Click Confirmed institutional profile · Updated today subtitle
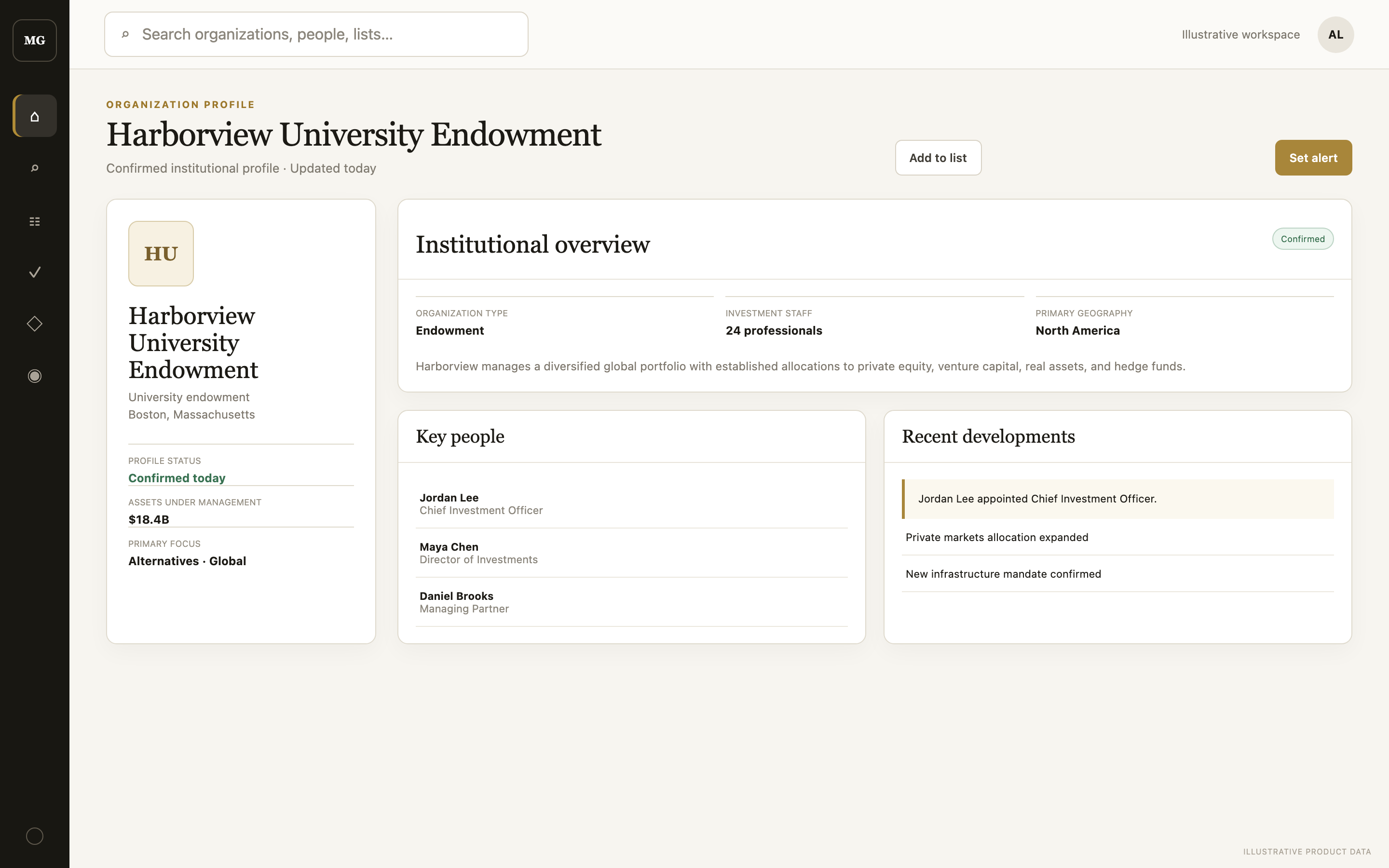 click(x=241, y=168)
